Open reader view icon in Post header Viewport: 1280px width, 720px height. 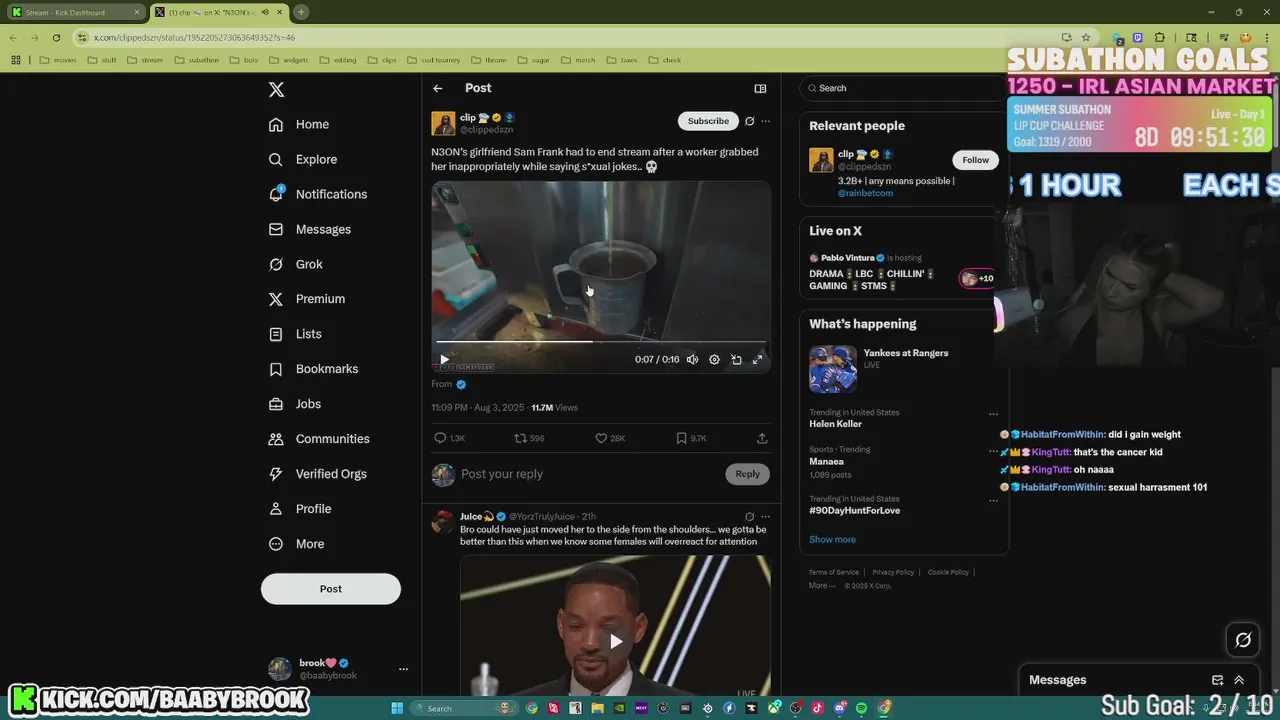(x=760, y=88)
